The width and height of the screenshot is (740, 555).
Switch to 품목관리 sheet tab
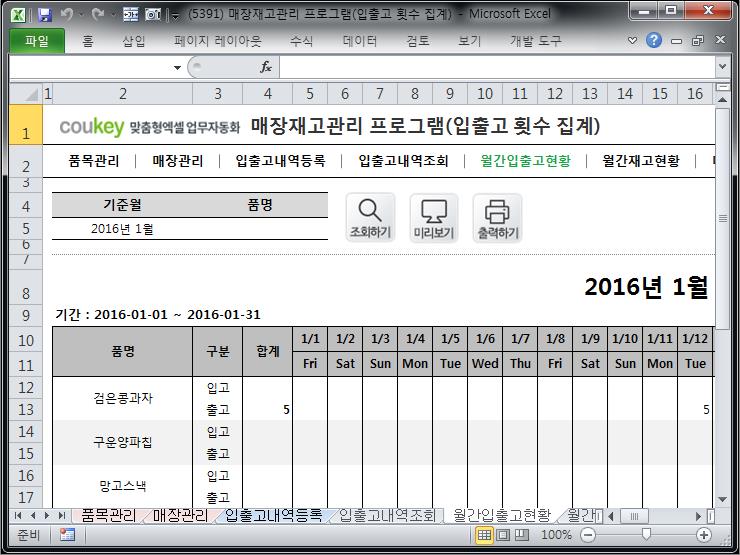click(108, 516)
